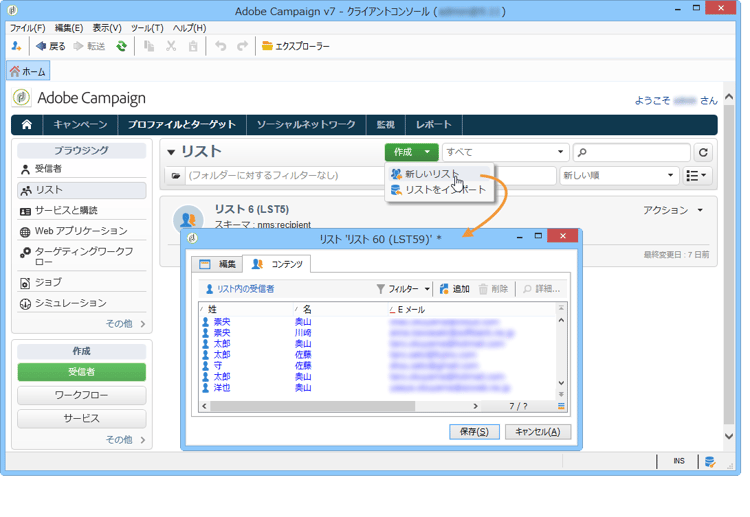Select recipient row 守 佐藤
The width and height of the screenshot is (750, 517).
(378, 365)
